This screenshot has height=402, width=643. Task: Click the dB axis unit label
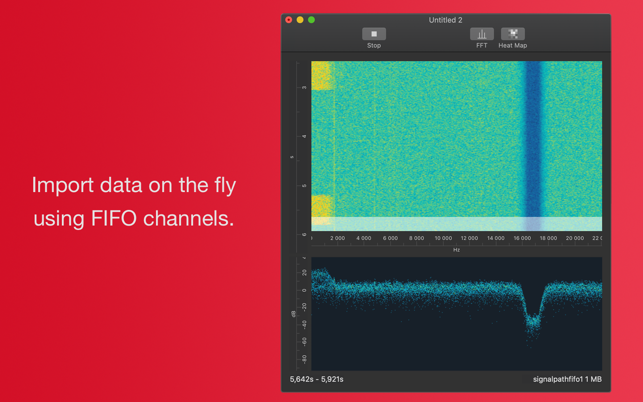(x=293, y=314)
